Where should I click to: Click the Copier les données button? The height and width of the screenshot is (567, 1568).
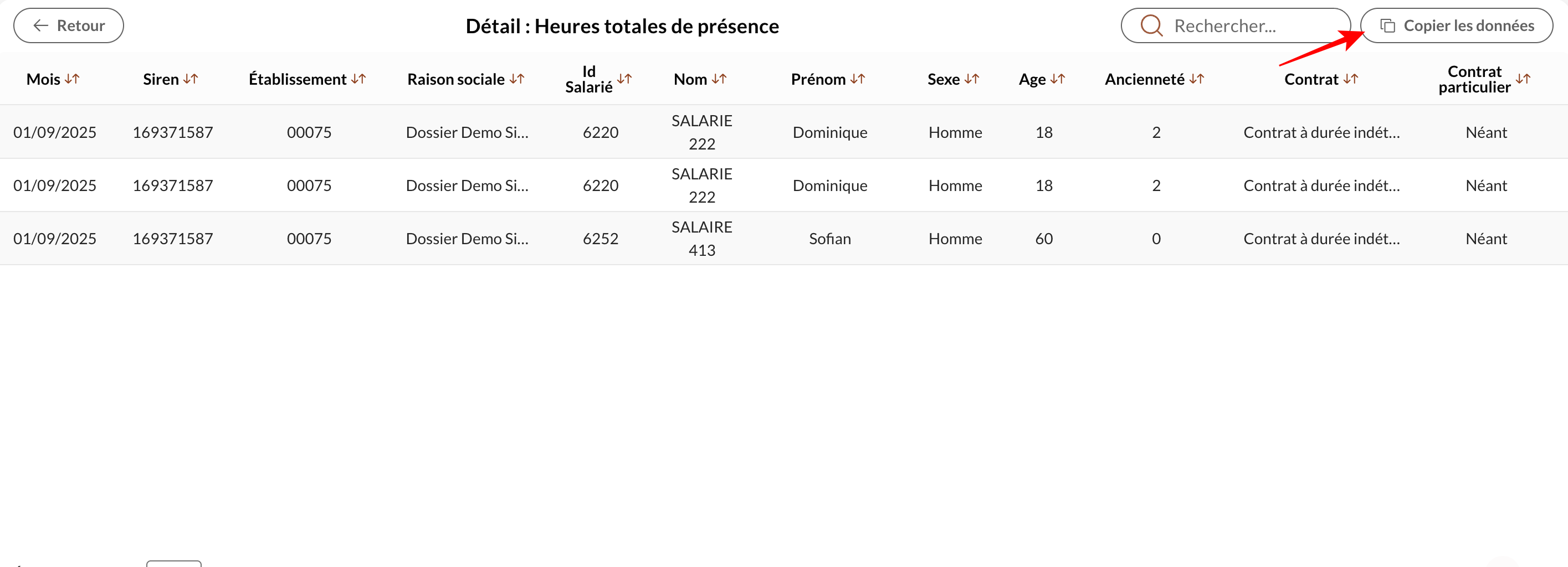[1456, 25]
